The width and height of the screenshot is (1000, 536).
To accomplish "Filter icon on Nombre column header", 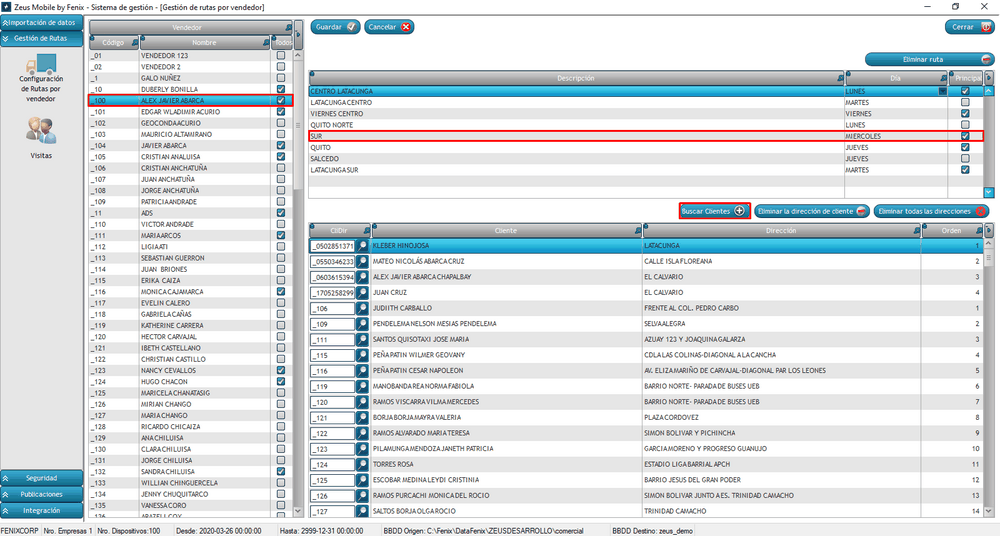I will click(x=266, y=43).
